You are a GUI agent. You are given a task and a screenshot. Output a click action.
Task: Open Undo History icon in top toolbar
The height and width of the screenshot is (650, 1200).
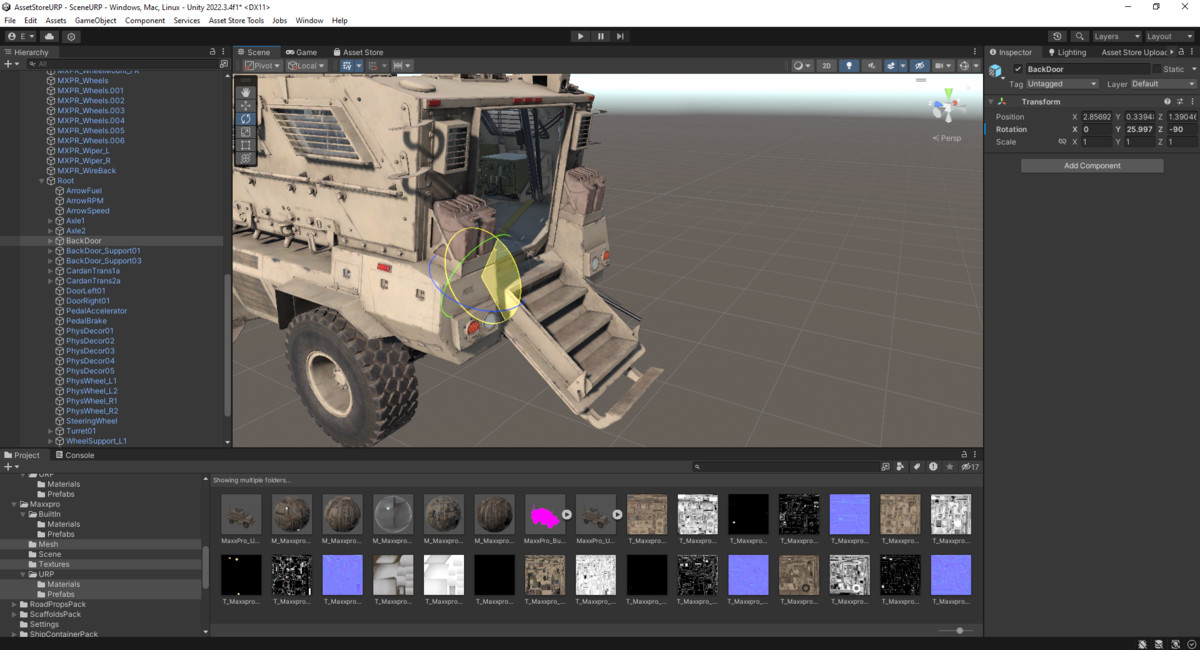click(x=1057, y=36)
